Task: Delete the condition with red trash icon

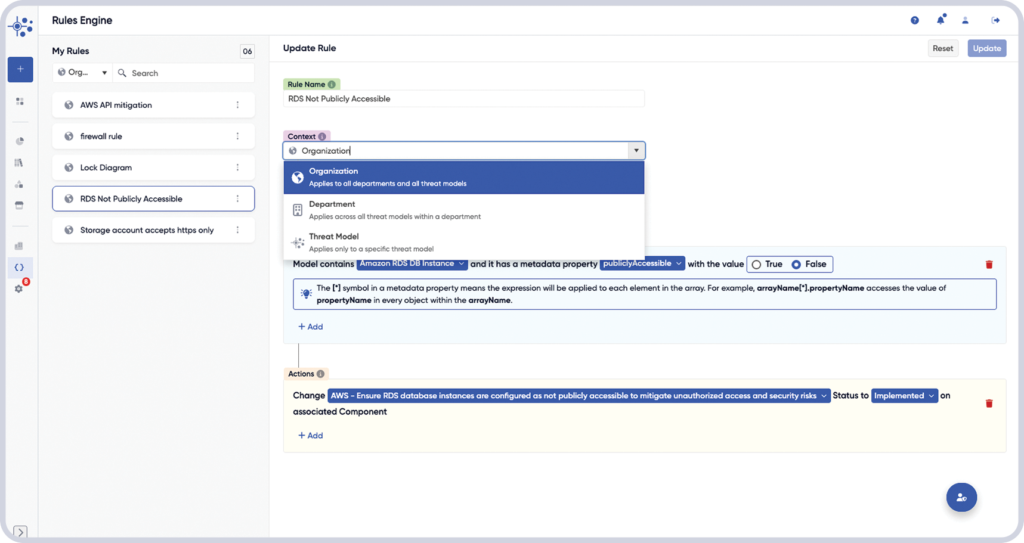Action: pyautogui.click(x=989, y=265)
